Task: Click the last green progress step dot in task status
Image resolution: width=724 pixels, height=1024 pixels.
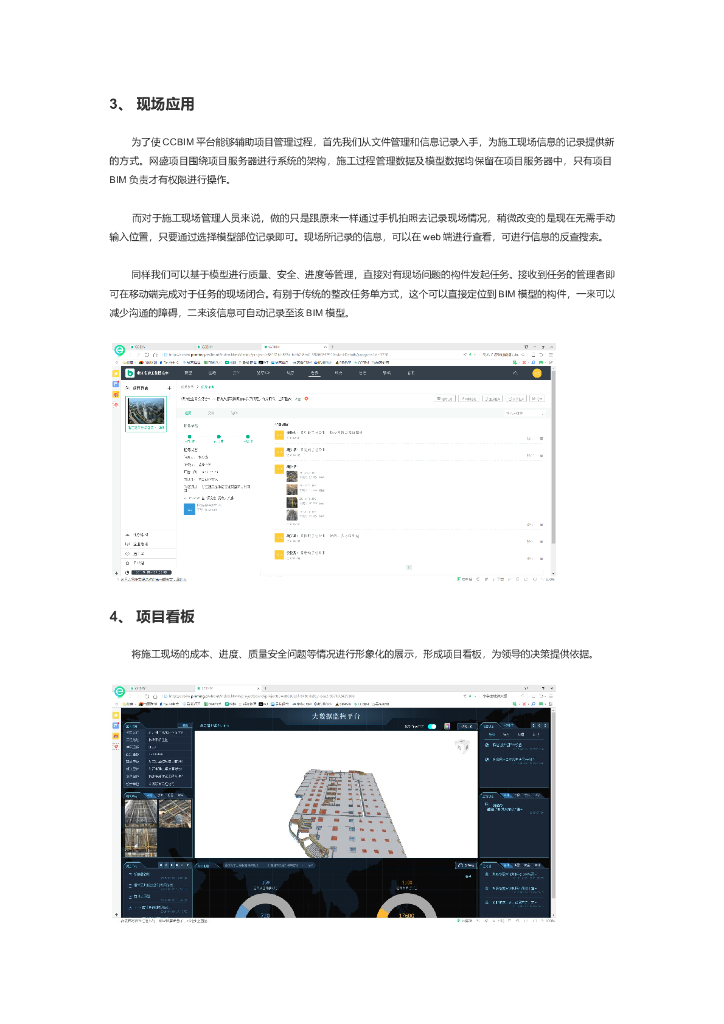Action: pos(247,436)
